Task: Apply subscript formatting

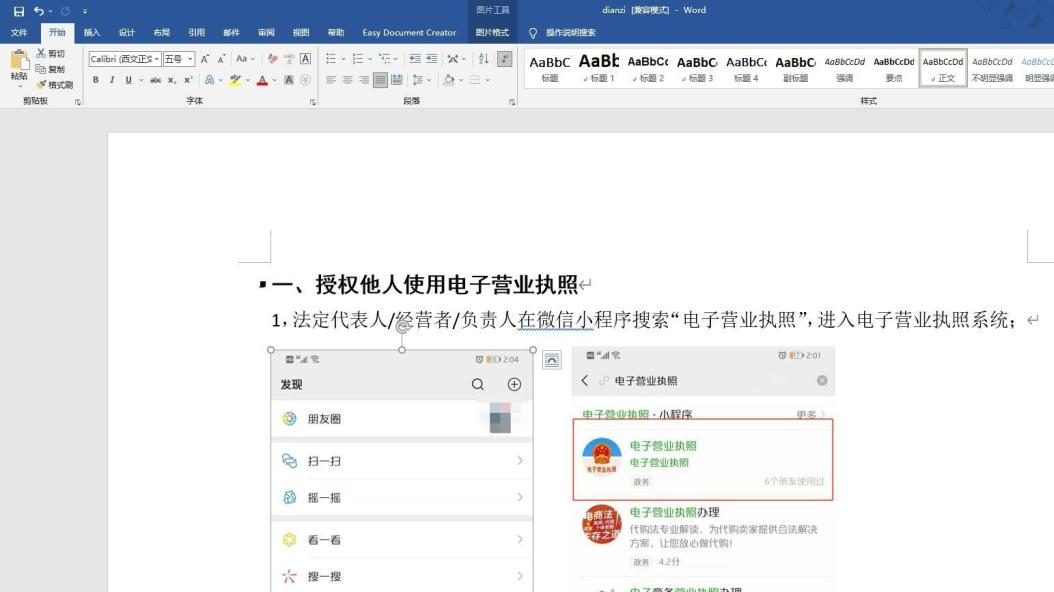Action: (x=172, y=80)
